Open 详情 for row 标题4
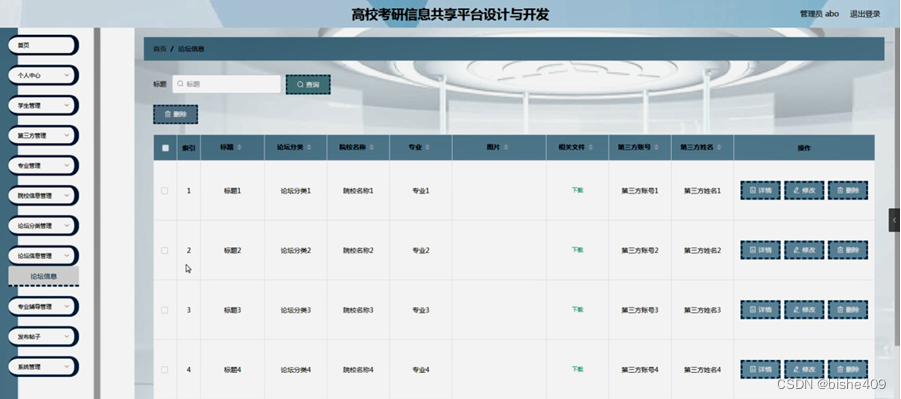This screenshot has width=901, height=399. point(760,370)
